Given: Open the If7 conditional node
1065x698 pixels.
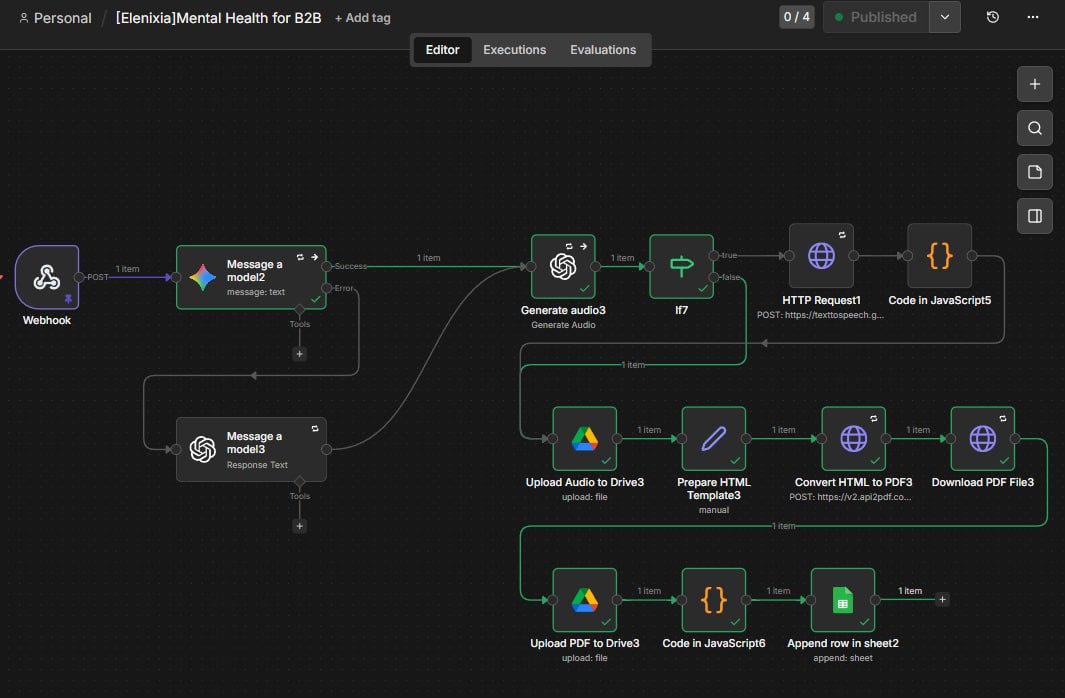Looking at the screenshot, I should [681, 266].
